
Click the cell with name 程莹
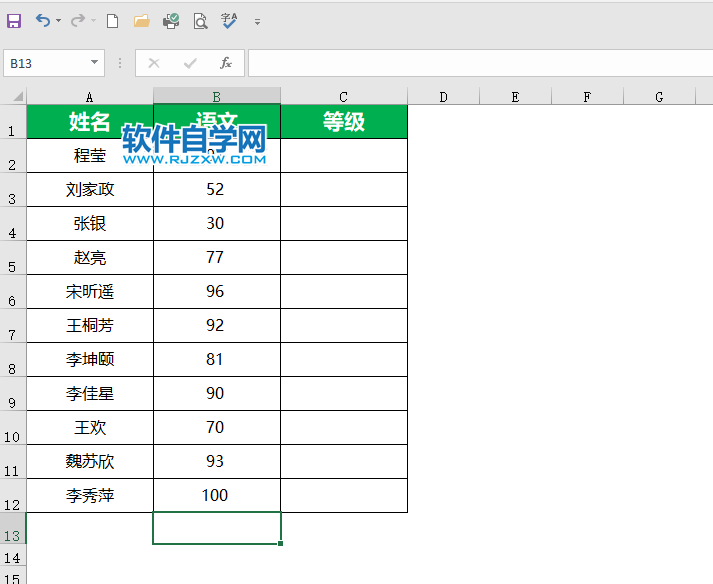(90, 156)
